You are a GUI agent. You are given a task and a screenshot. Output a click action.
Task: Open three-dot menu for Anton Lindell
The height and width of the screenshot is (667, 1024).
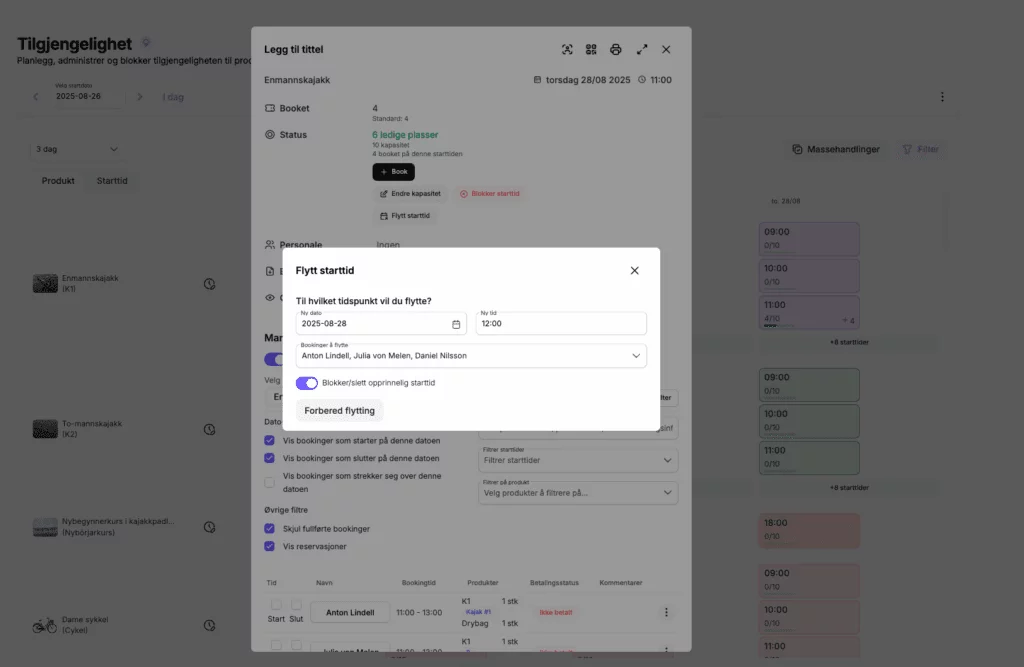click(666, 612)
